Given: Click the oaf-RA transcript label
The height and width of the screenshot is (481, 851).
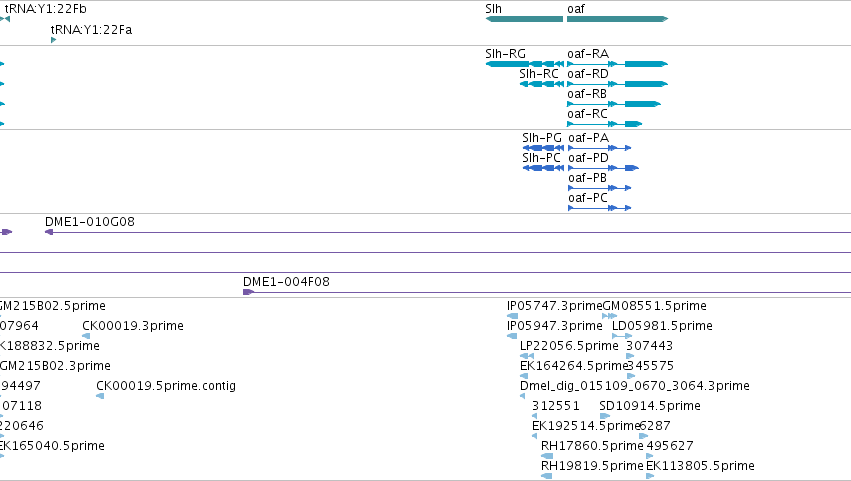Looking at the screenshot, I should (588, 54).
